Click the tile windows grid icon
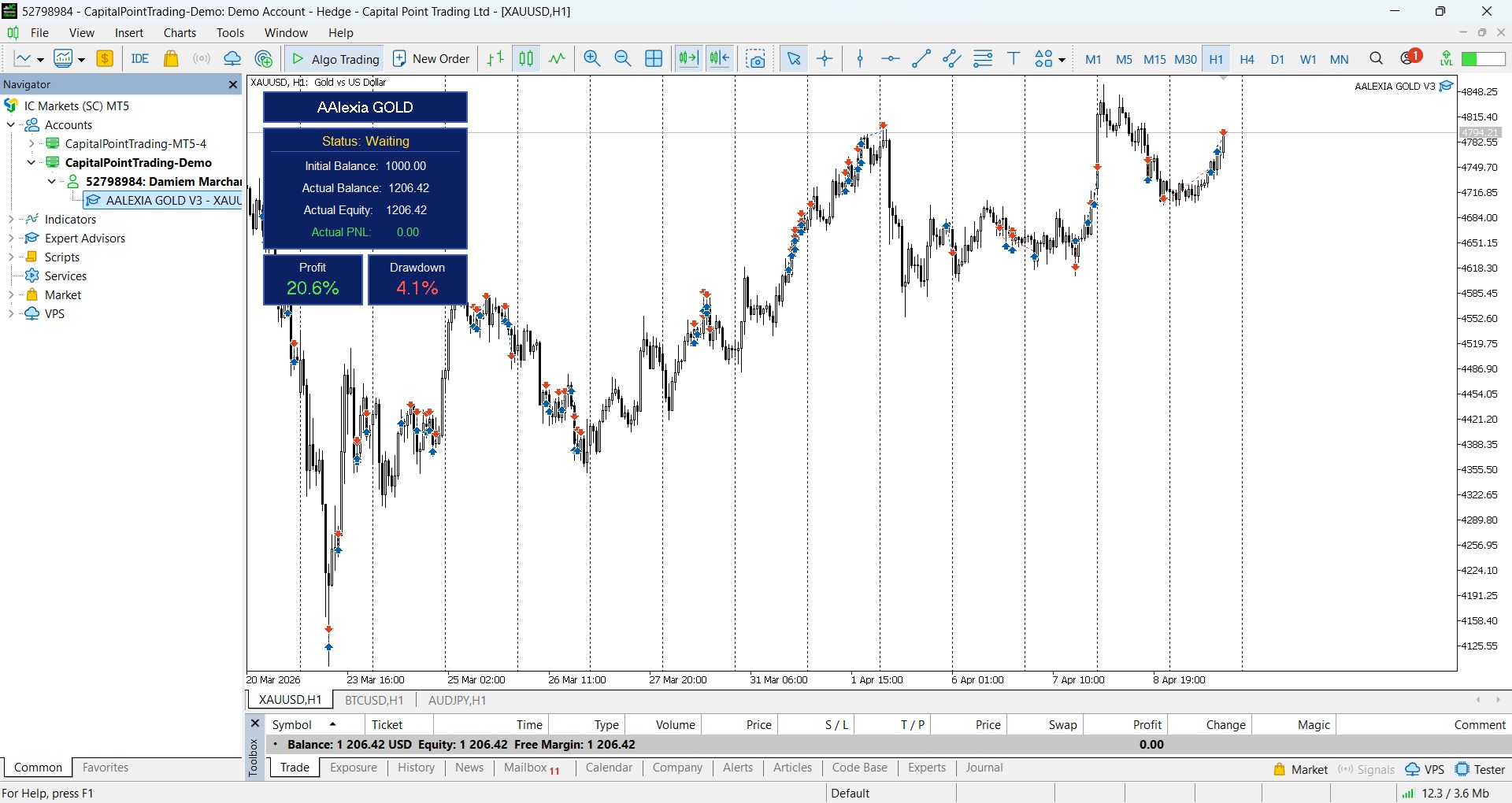The height and width of the screenshot is (803, 1512). [x=654, y=59]
